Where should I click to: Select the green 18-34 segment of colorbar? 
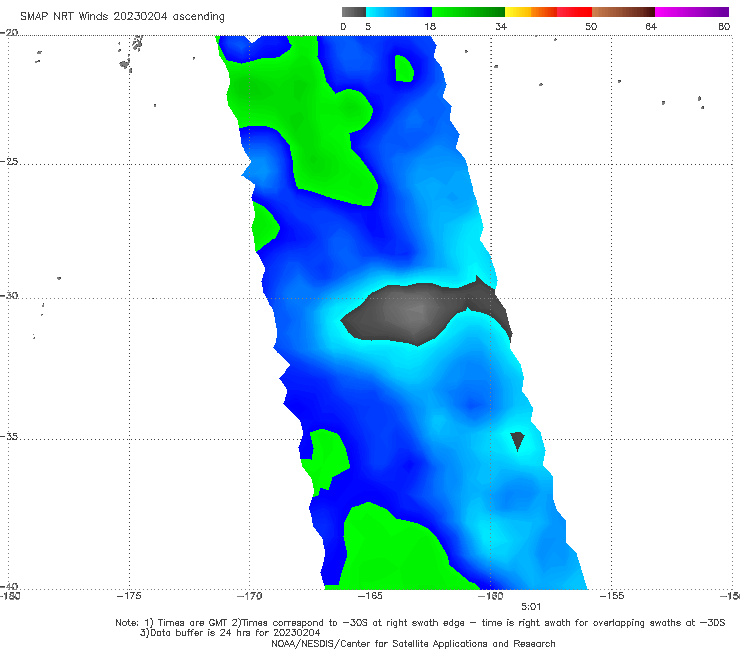pos(469,12)
